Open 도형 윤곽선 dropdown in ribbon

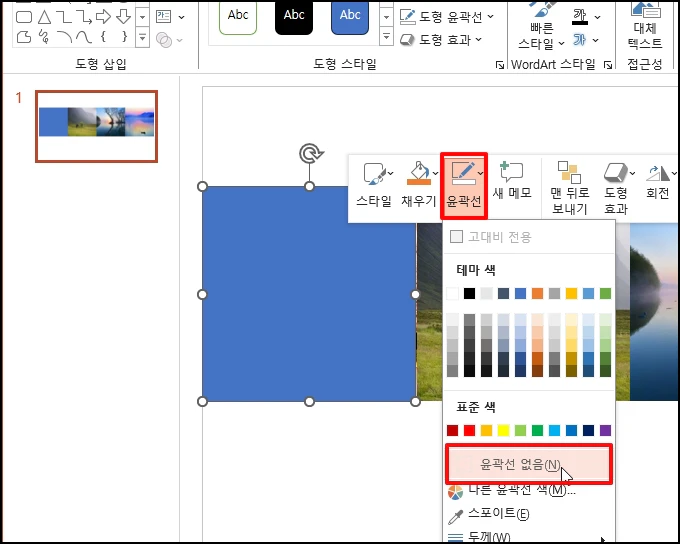pyautogui.click(x=446, y=16)
